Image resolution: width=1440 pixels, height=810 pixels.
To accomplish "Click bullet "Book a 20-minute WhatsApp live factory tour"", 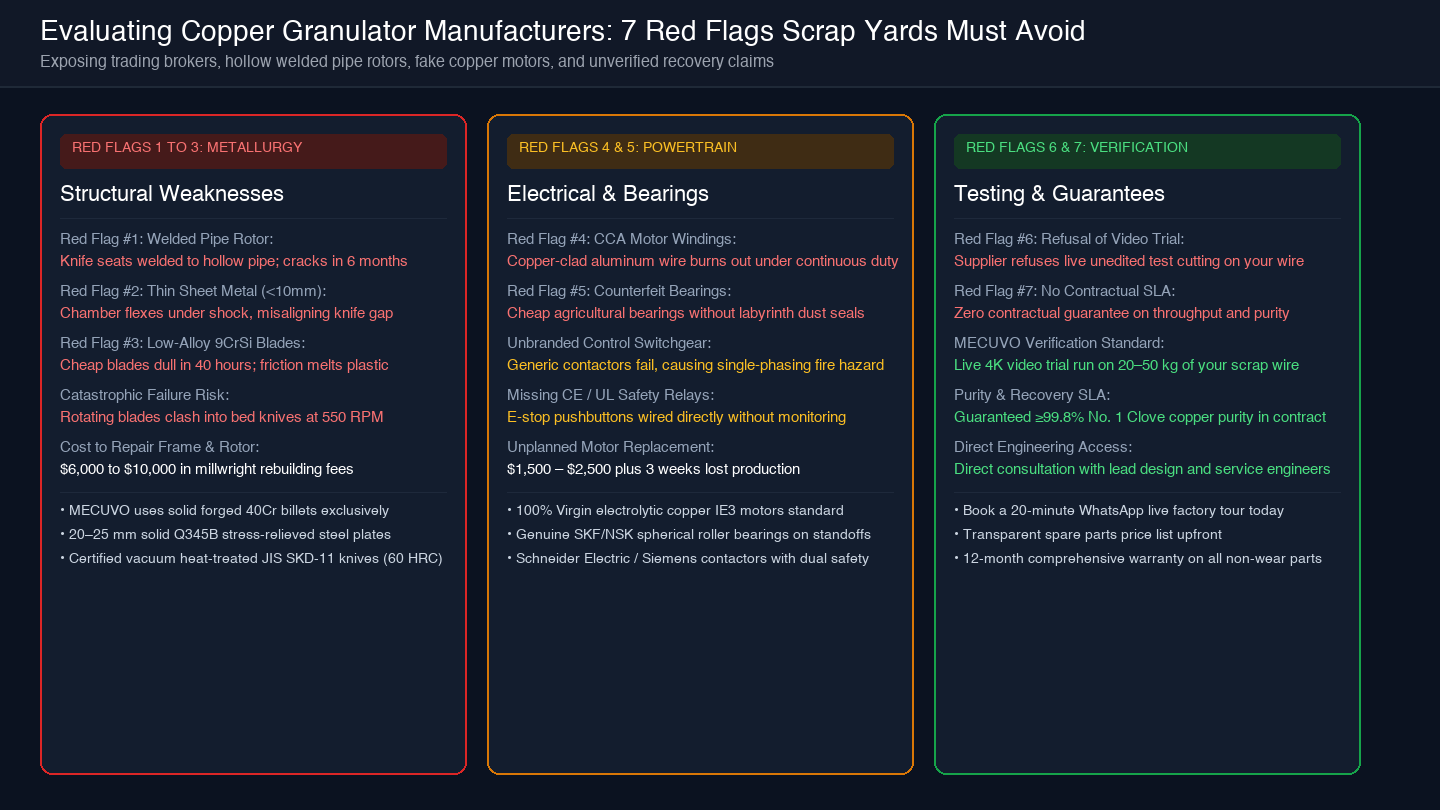I will coord(1119,511).
